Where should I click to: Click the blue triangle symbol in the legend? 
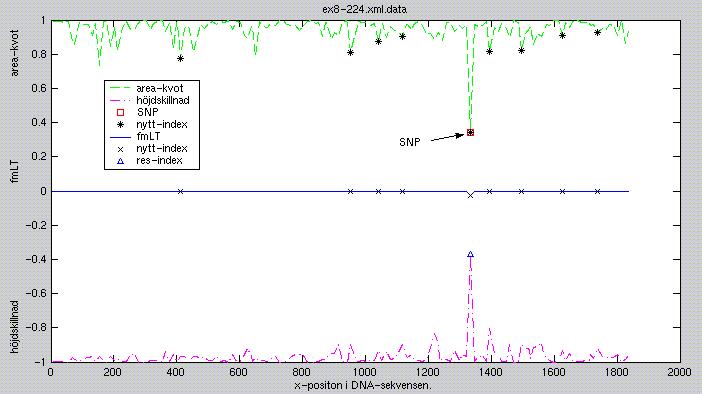pyautogui.click(x=120, y=161)
